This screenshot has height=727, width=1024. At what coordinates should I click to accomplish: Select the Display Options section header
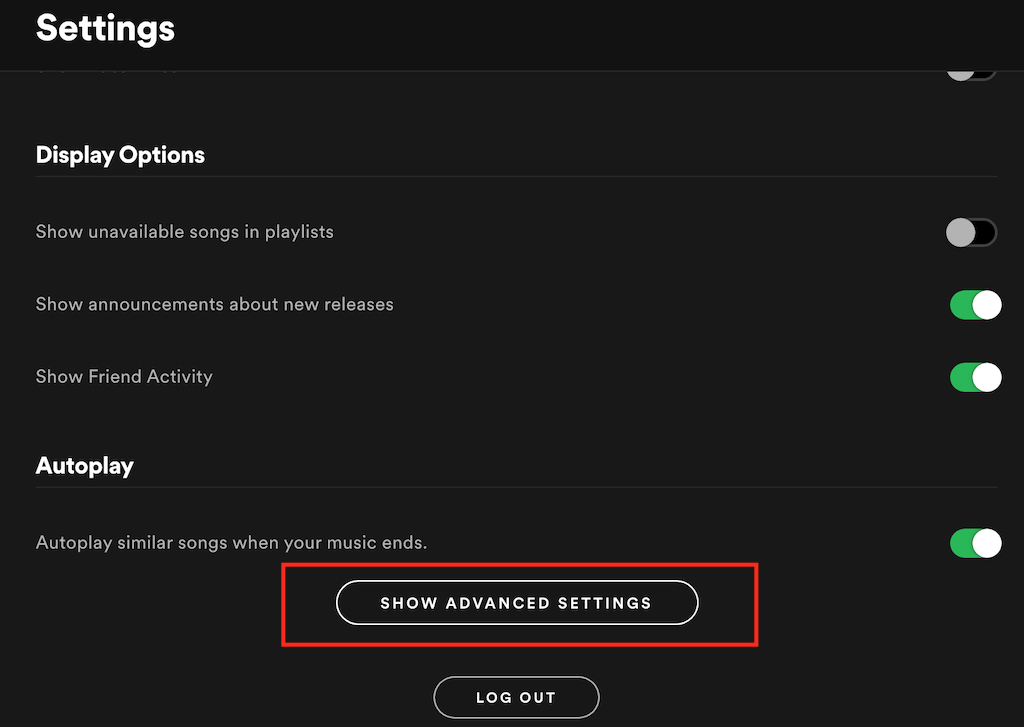pos(120,155)
